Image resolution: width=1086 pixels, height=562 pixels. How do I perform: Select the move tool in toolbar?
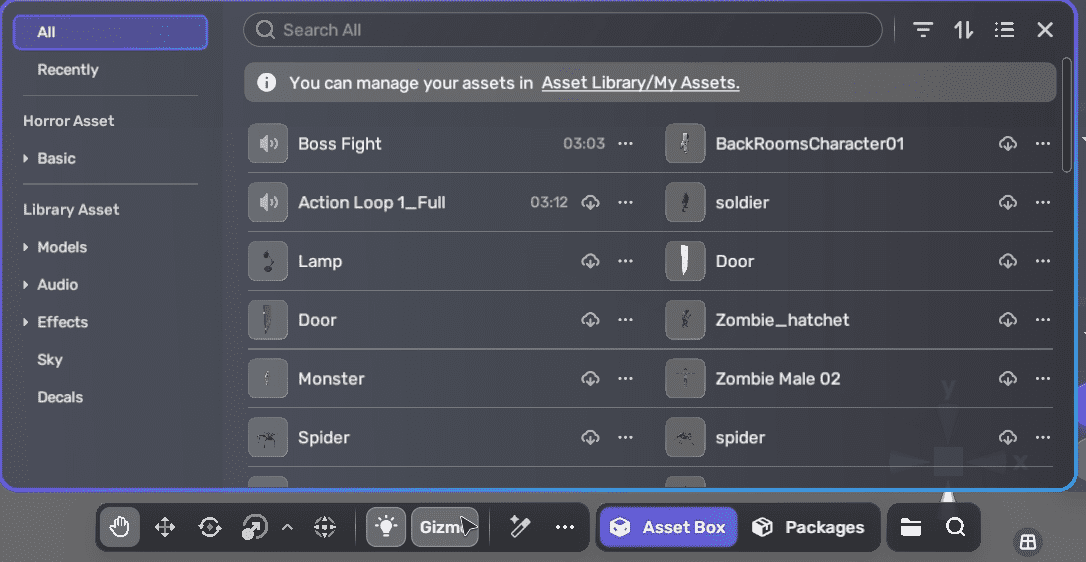coord(165,527)
